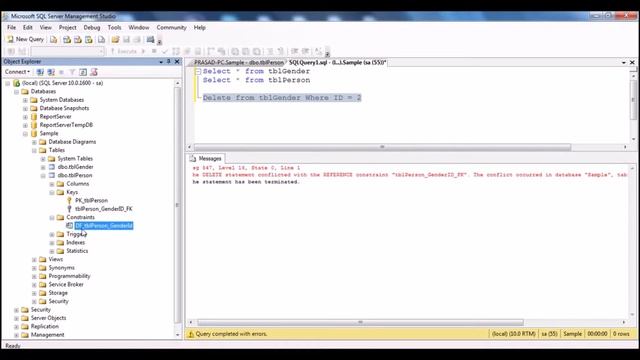Click the Disconnect icon in Object Explorer toolbar
This screenshot has width=640, height=360.
click(51, 72)
